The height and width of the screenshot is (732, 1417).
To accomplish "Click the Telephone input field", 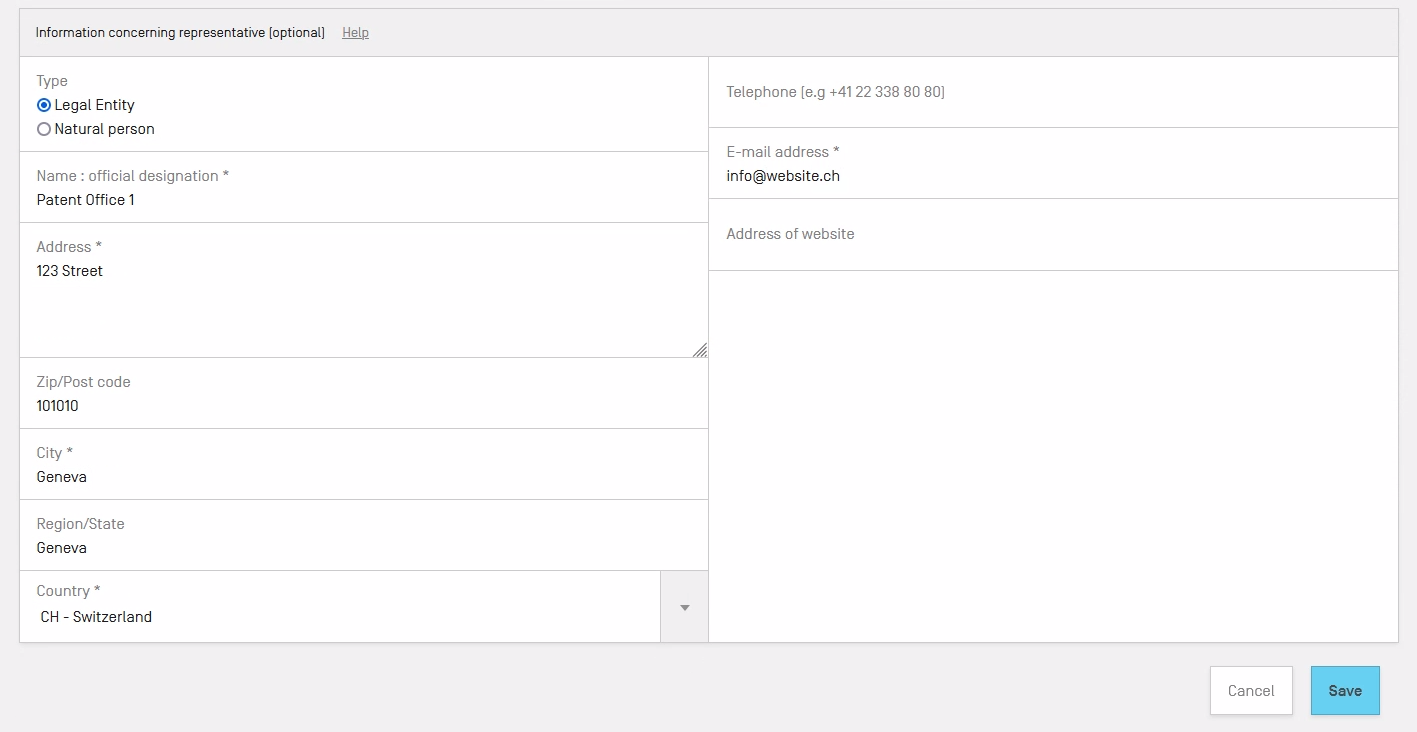I will pos(1050,92).
